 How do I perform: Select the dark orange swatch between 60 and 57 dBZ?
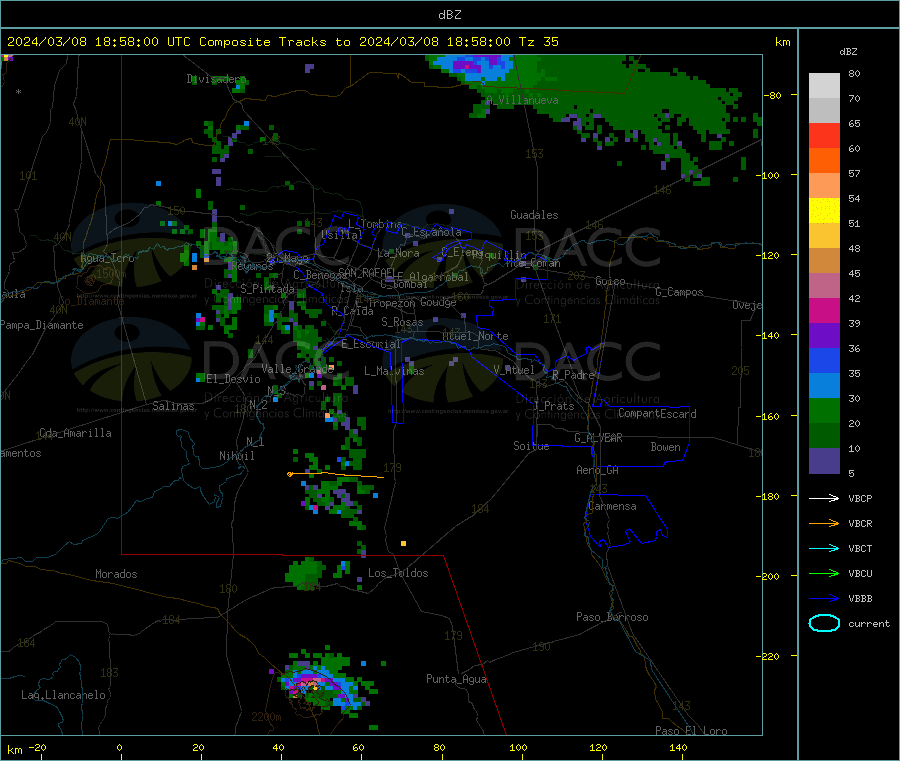tap(824, 161)
